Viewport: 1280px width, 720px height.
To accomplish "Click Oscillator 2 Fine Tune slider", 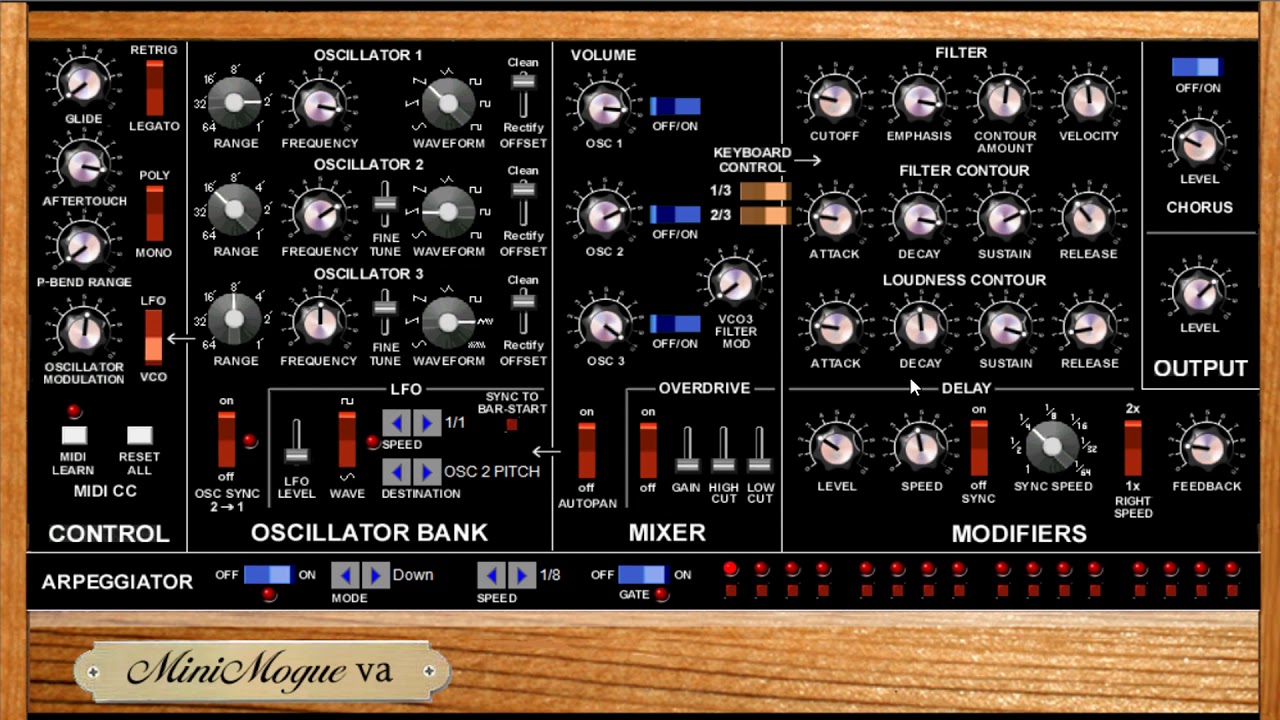I will click(384, 205).
